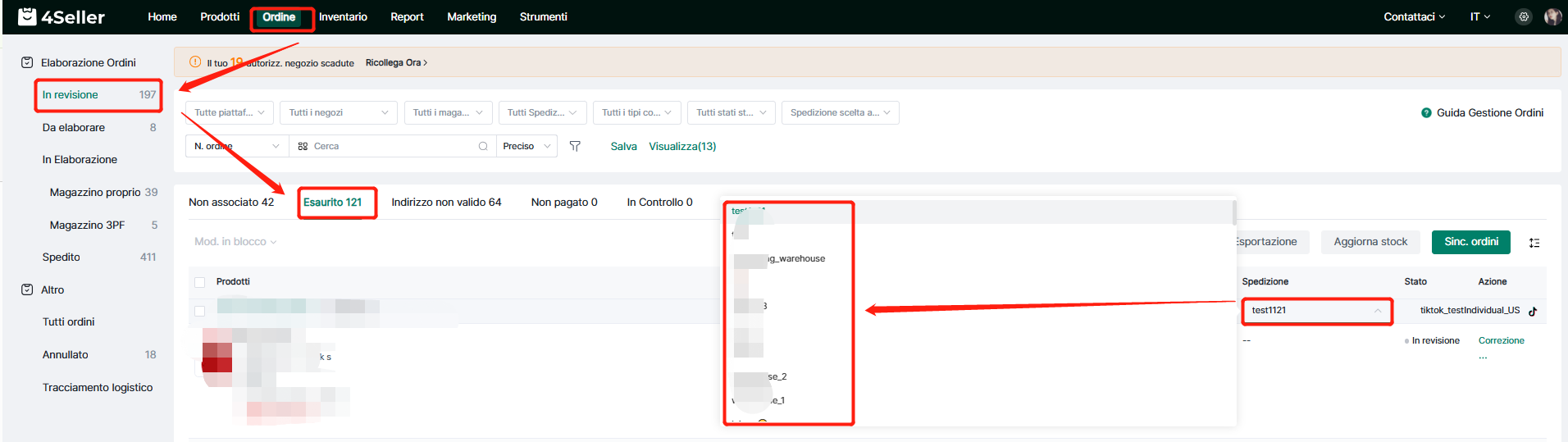Check the first order row checkbox
Screen dimensions: 1568x442
point(199,311)
